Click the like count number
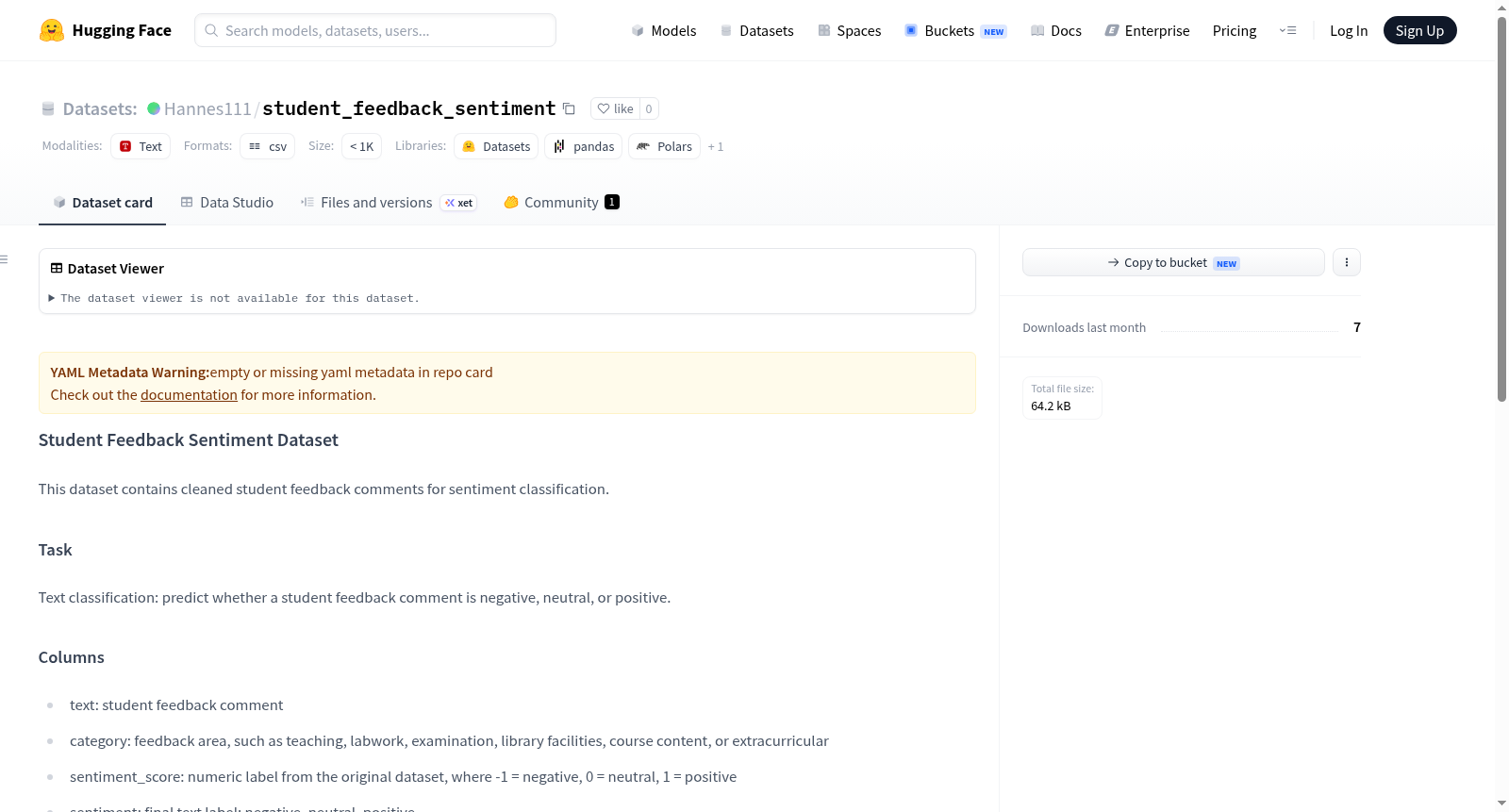The height and width of the screenshot is (812, 1509). [649, 108]
